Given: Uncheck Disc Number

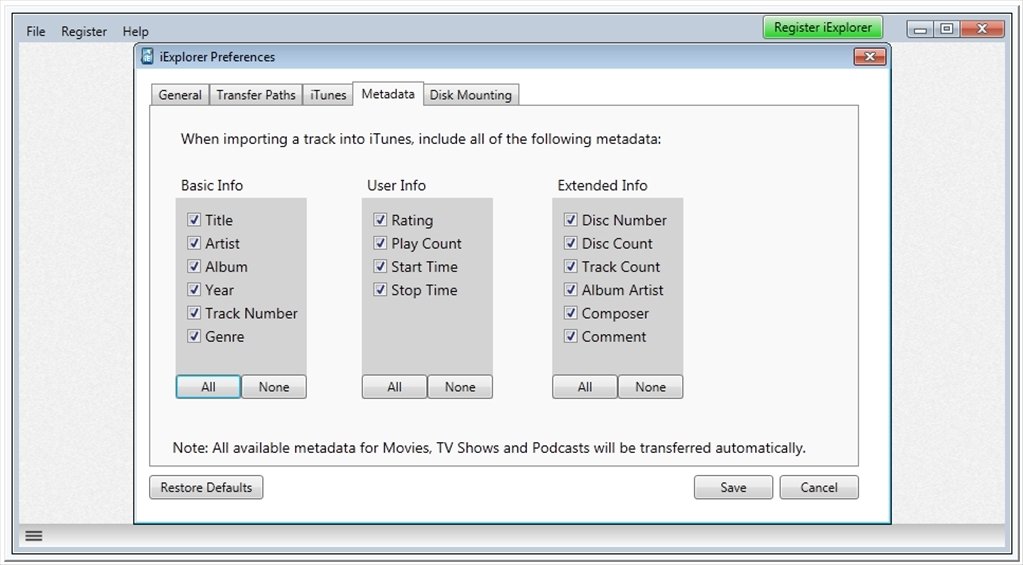Looking at the screenshot, I should (x=570, y=220).
